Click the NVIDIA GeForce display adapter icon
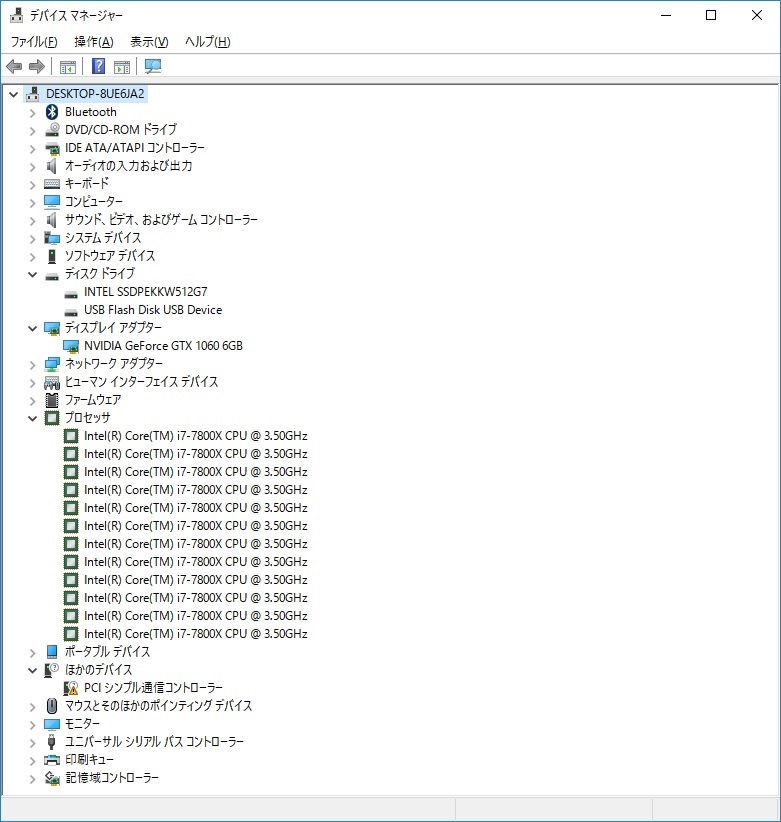This screenshot has width=781, height=822. pyautogui.click(x=71, y=346)
